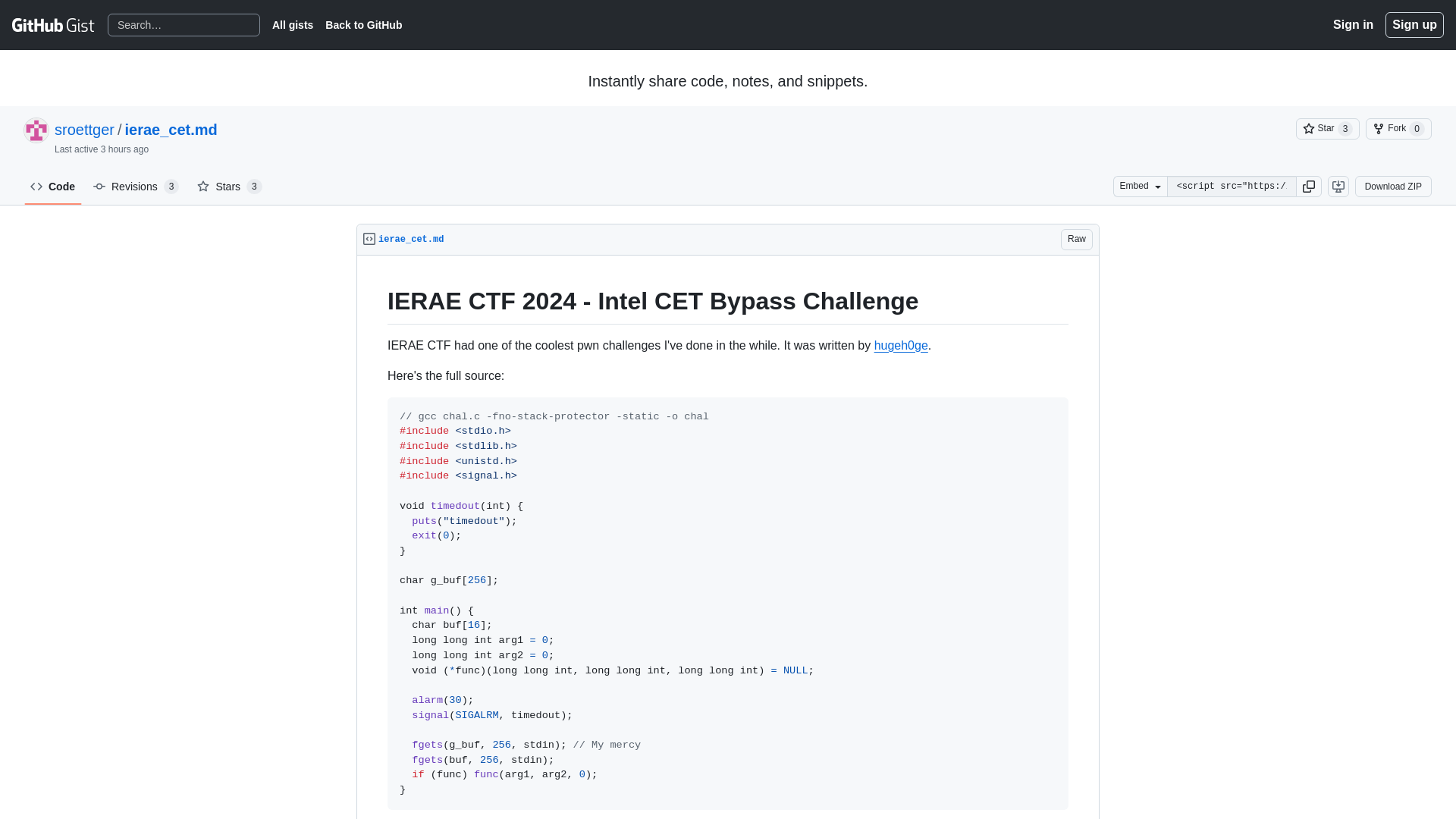Open the GitHub Gist logo home link
Image resolution: width=1456 pixels, height=819 pixels.
pyautogui.click(x=53, y=25)
